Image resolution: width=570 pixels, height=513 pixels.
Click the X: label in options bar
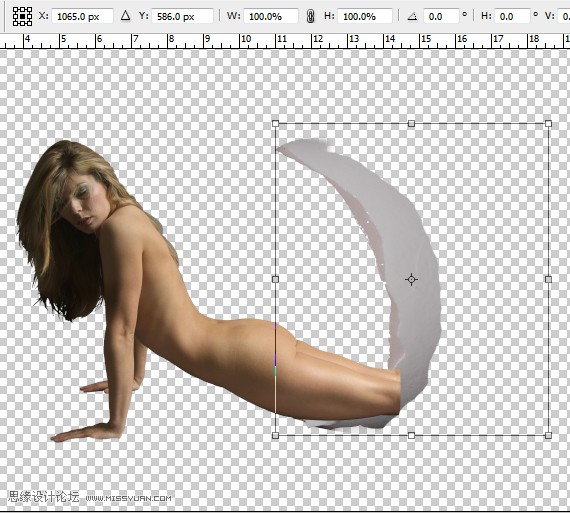coord(43,16)
